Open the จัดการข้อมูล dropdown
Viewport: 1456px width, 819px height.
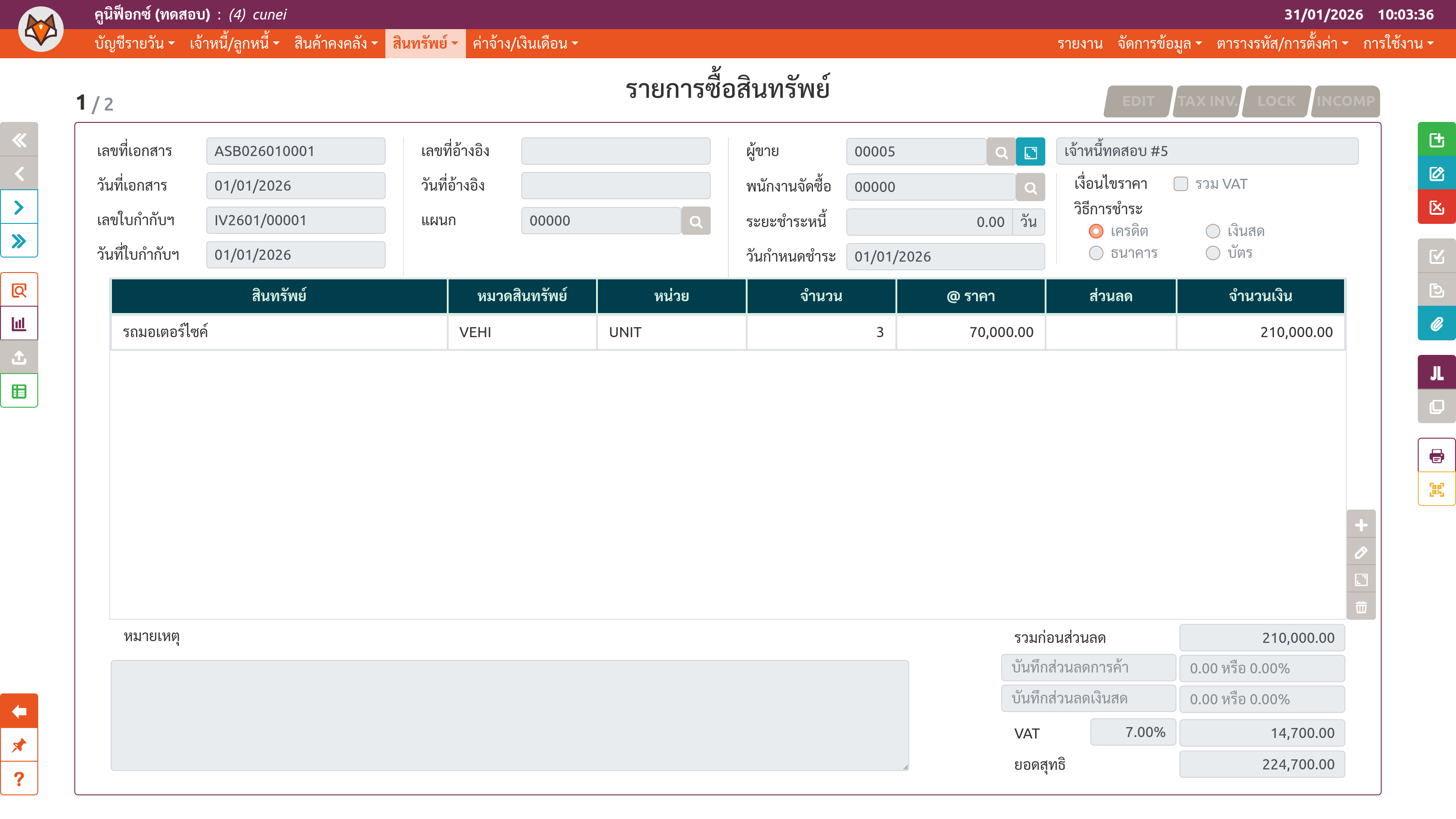(x=1159, y=44)
